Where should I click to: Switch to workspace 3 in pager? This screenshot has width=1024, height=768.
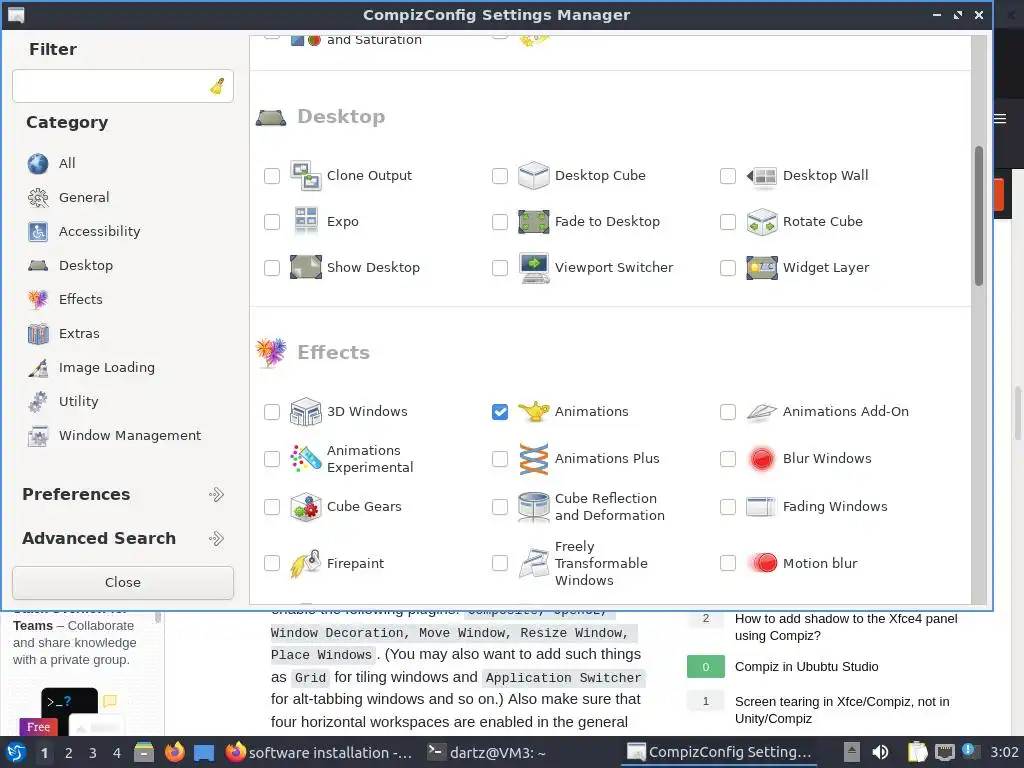click(93, 752)
